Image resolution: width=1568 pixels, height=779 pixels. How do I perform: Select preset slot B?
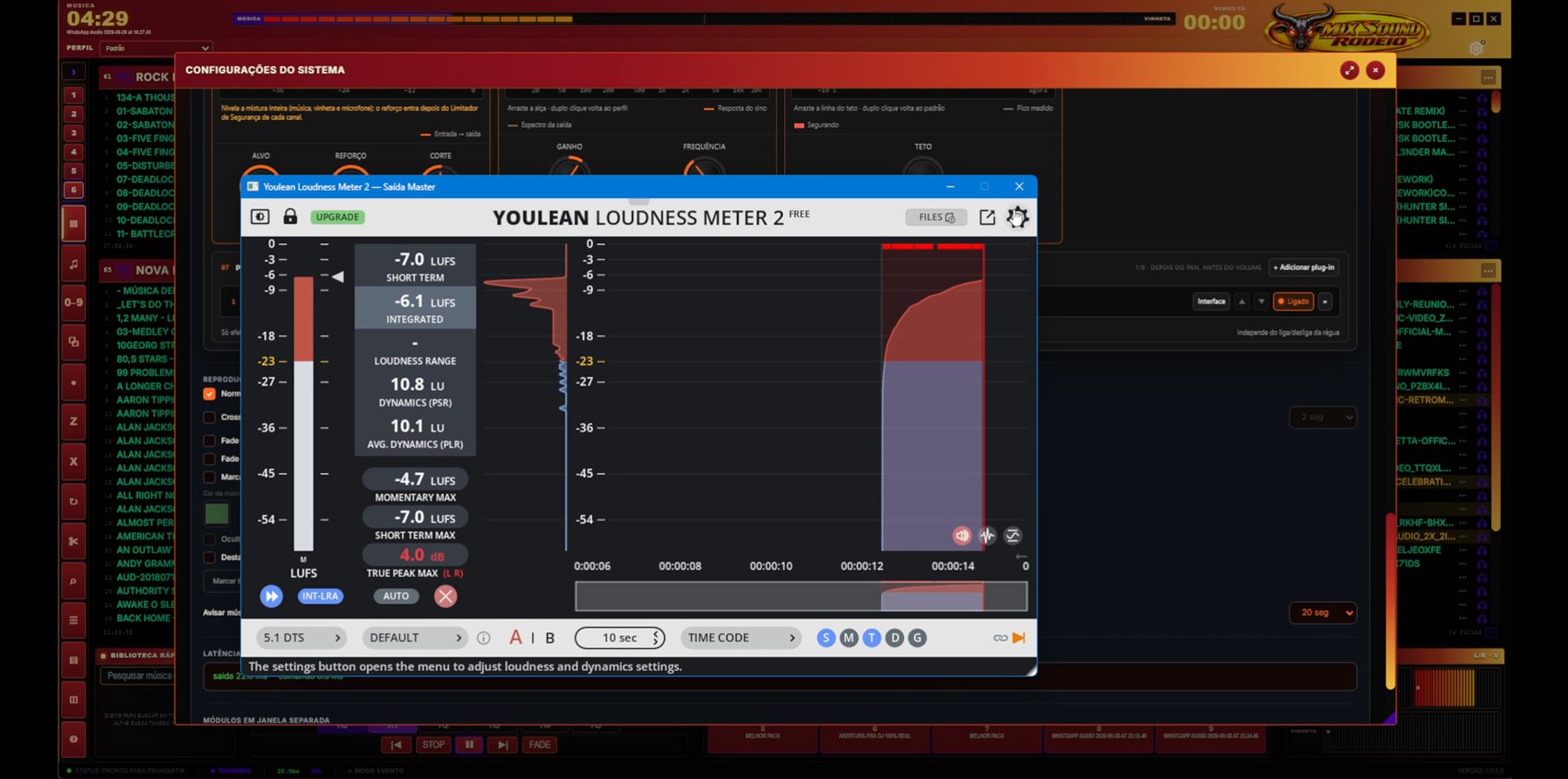pyautogui.click(x=550, y=638)
